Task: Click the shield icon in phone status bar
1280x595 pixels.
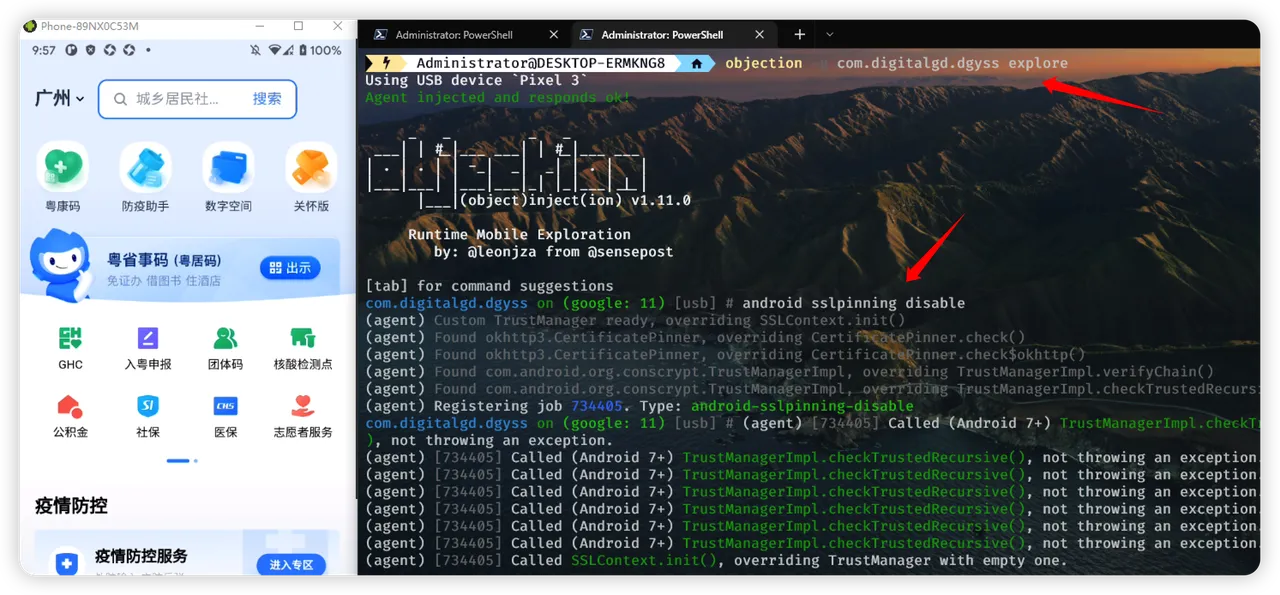Action: pyautogui.click(x=91, y=50)
